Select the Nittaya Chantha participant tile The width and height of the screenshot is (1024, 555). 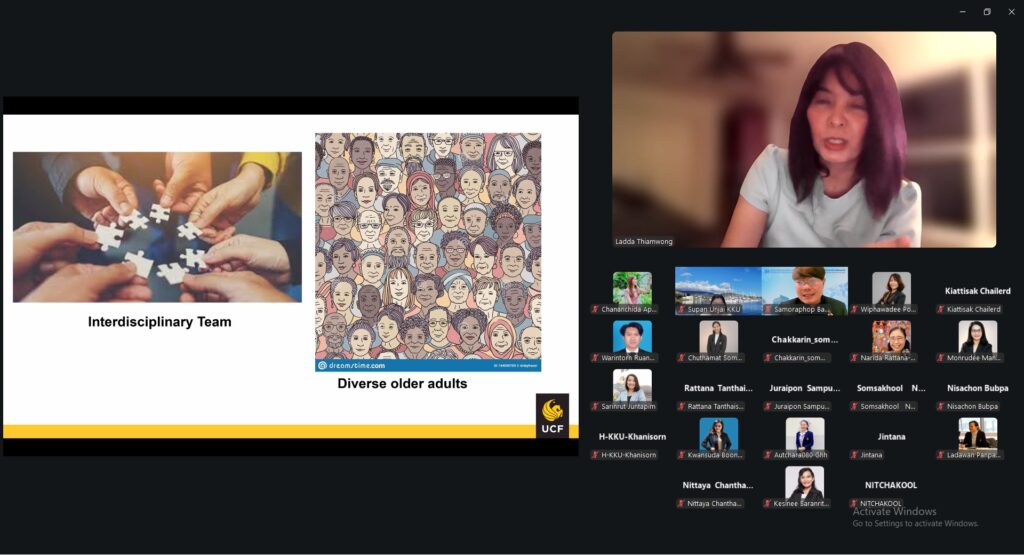click(x=718, y=485)
